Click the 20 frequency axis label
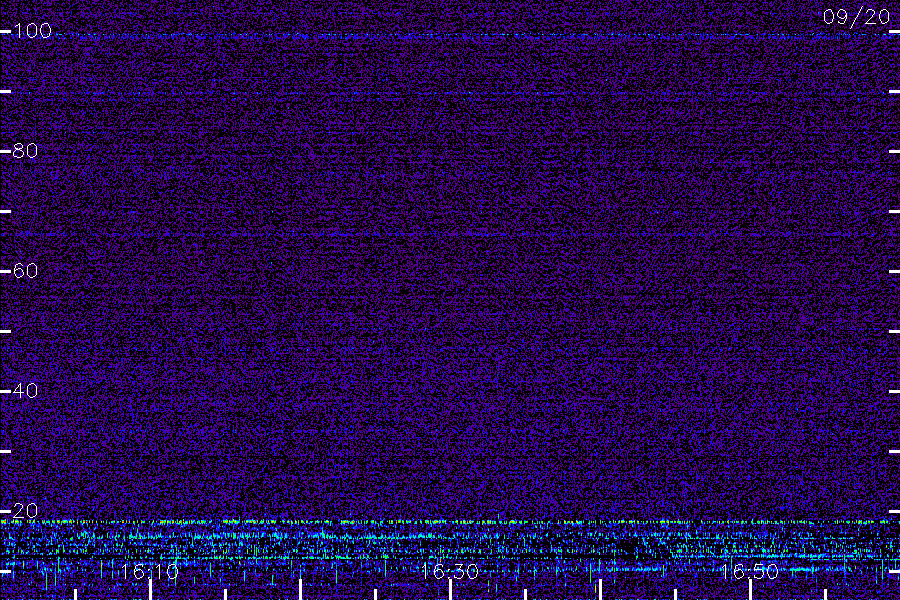900x600 pixels. [x=25, y=511]
